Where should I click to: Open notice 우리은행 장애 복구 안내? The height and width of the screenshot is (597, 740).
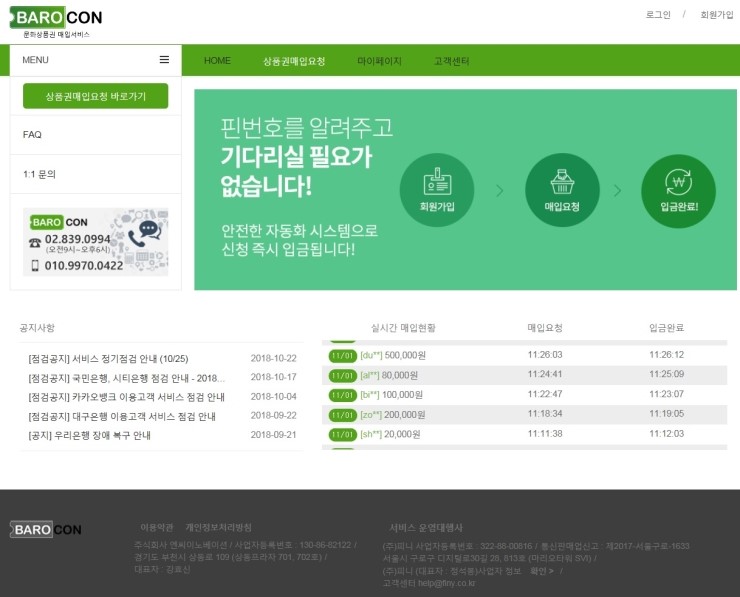tap(89, 435)
